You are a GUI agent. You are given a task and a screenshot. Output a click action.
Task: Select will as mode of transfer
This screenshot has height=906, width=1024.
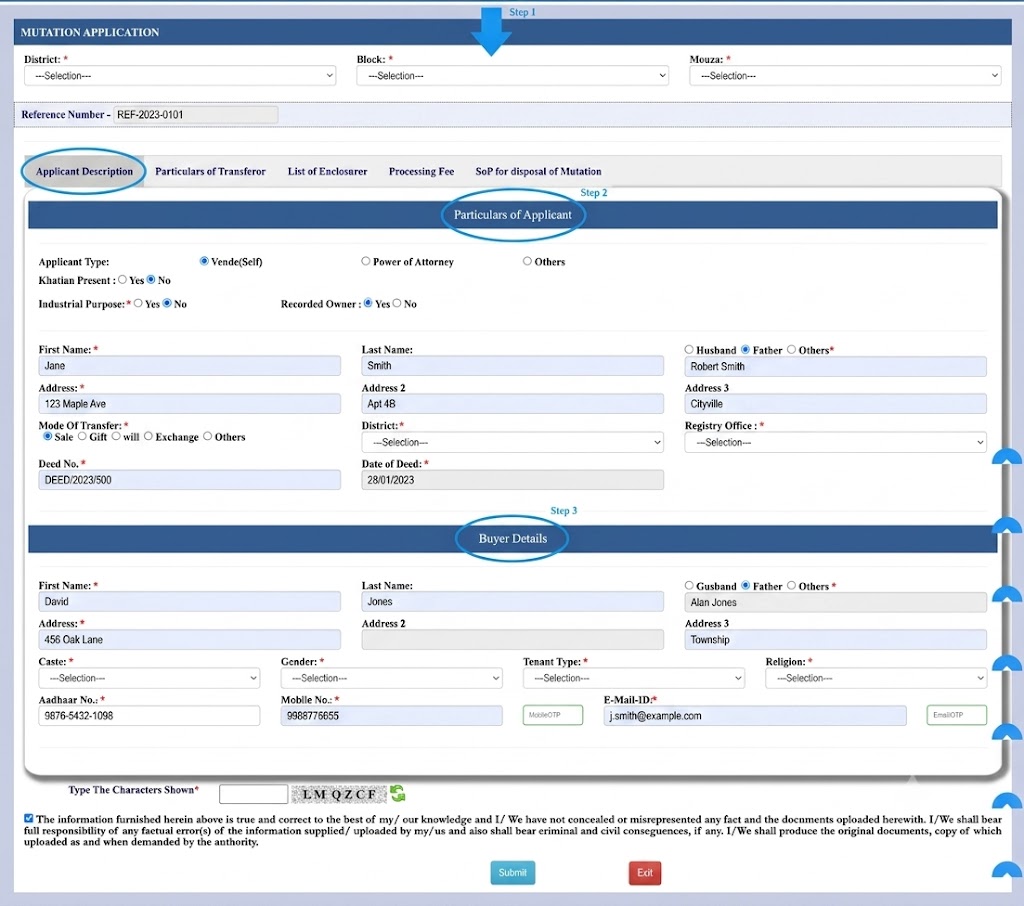116,436
